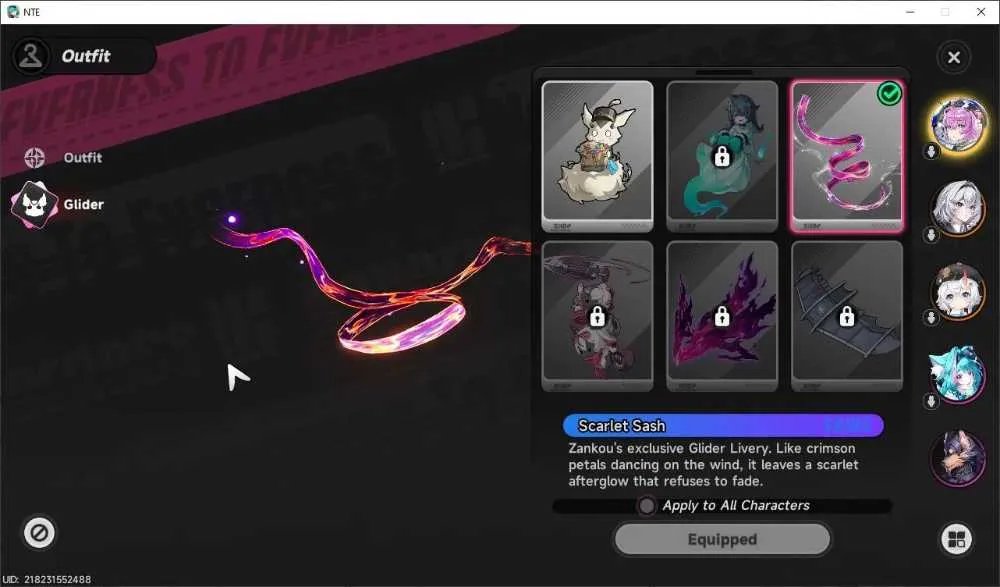Select the locked teal ghost glider card
The image size is (1000, 587).
tap(722, 156)
